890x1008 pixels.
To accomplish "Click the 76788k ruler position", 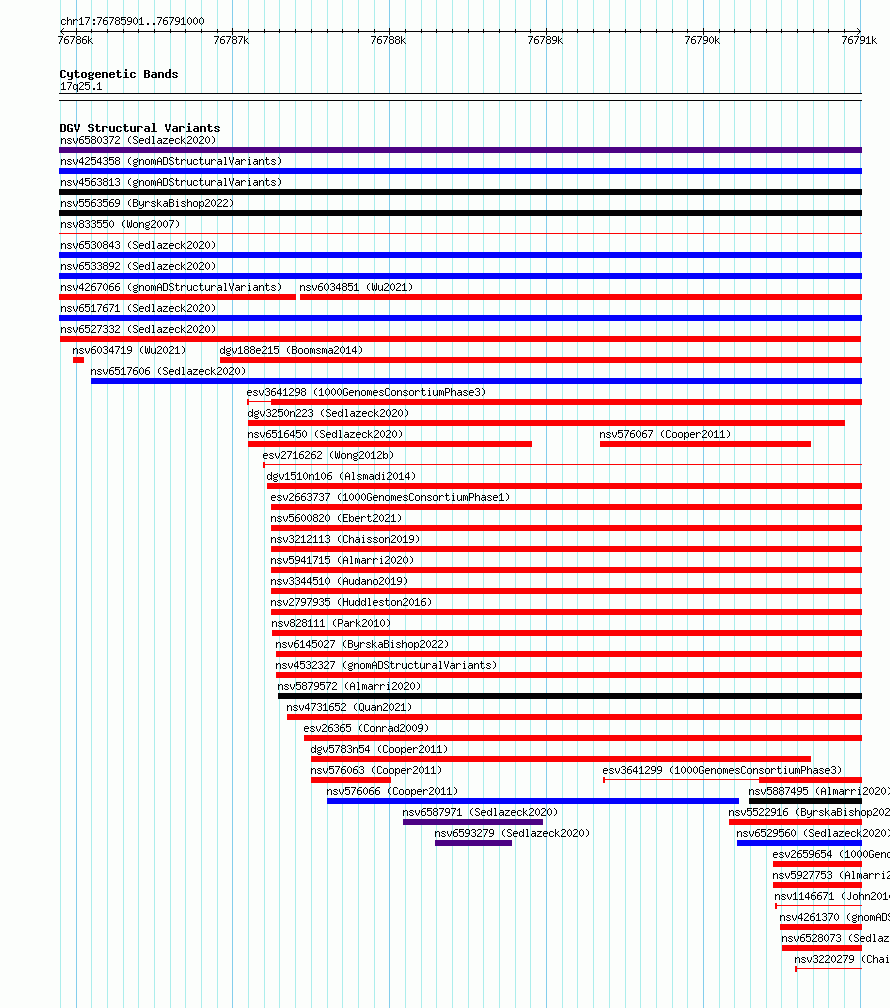I will tap(388, 40).
